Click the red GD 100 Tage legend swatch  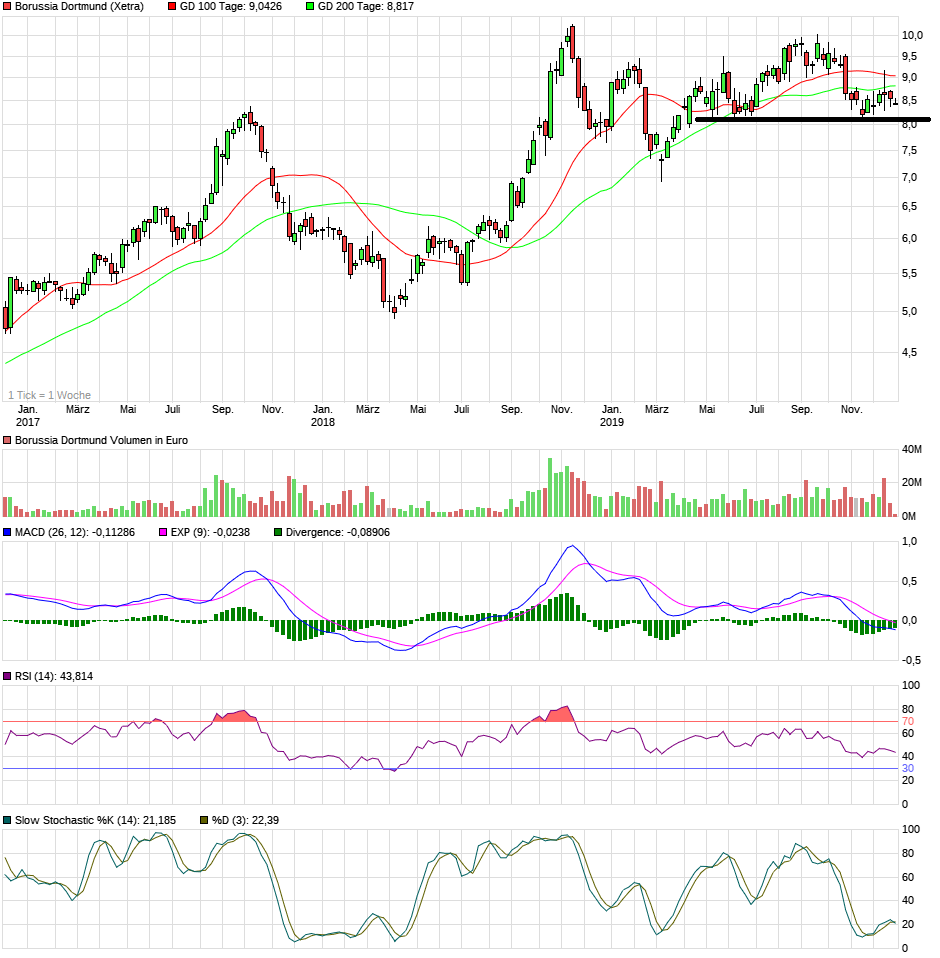pyautogui.click(x=172, y=7)
